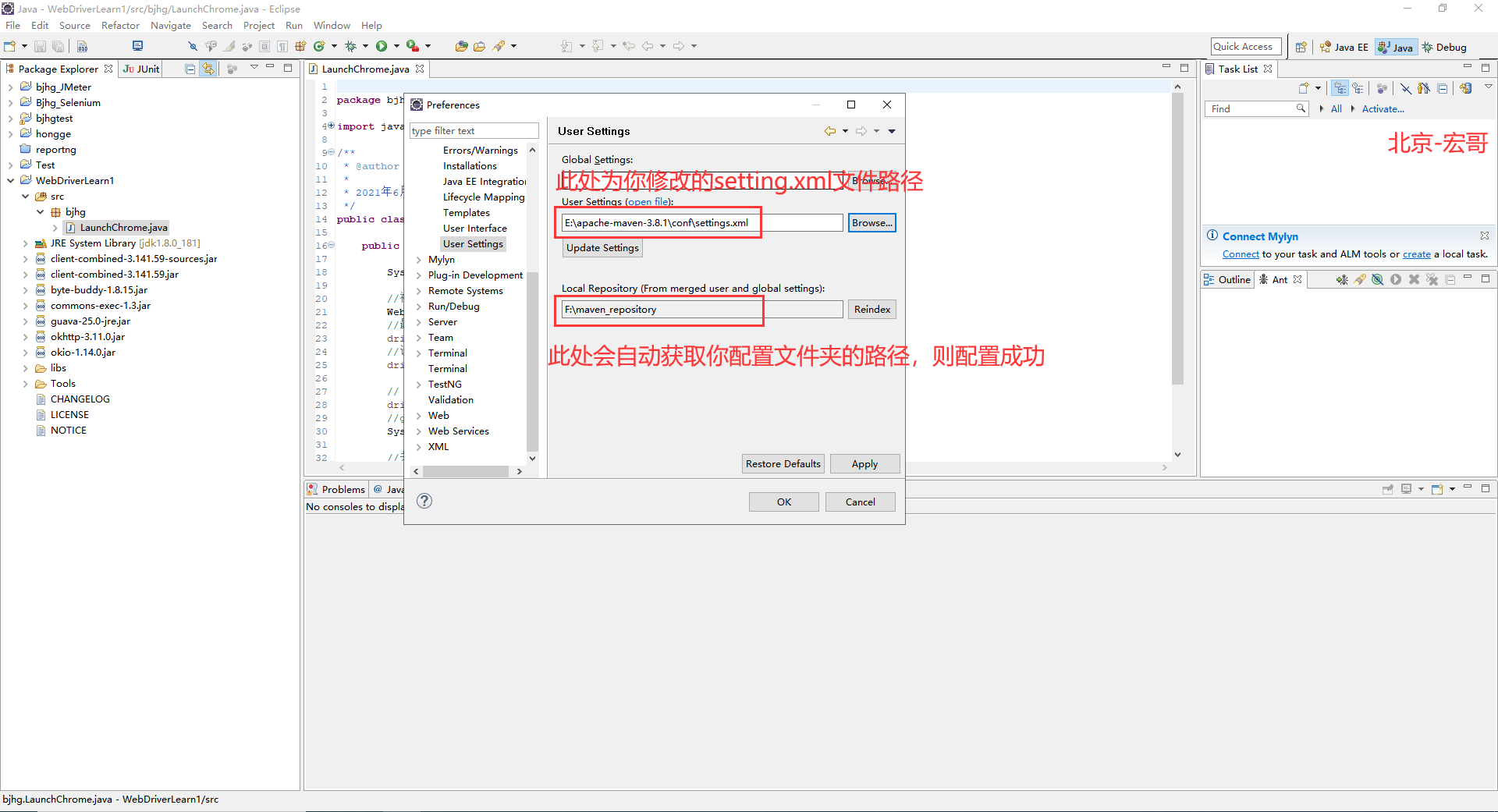Screen dimensions: 1498x812
Task: Click the New file wizard toolbar icon
Action: click(10, 47)
